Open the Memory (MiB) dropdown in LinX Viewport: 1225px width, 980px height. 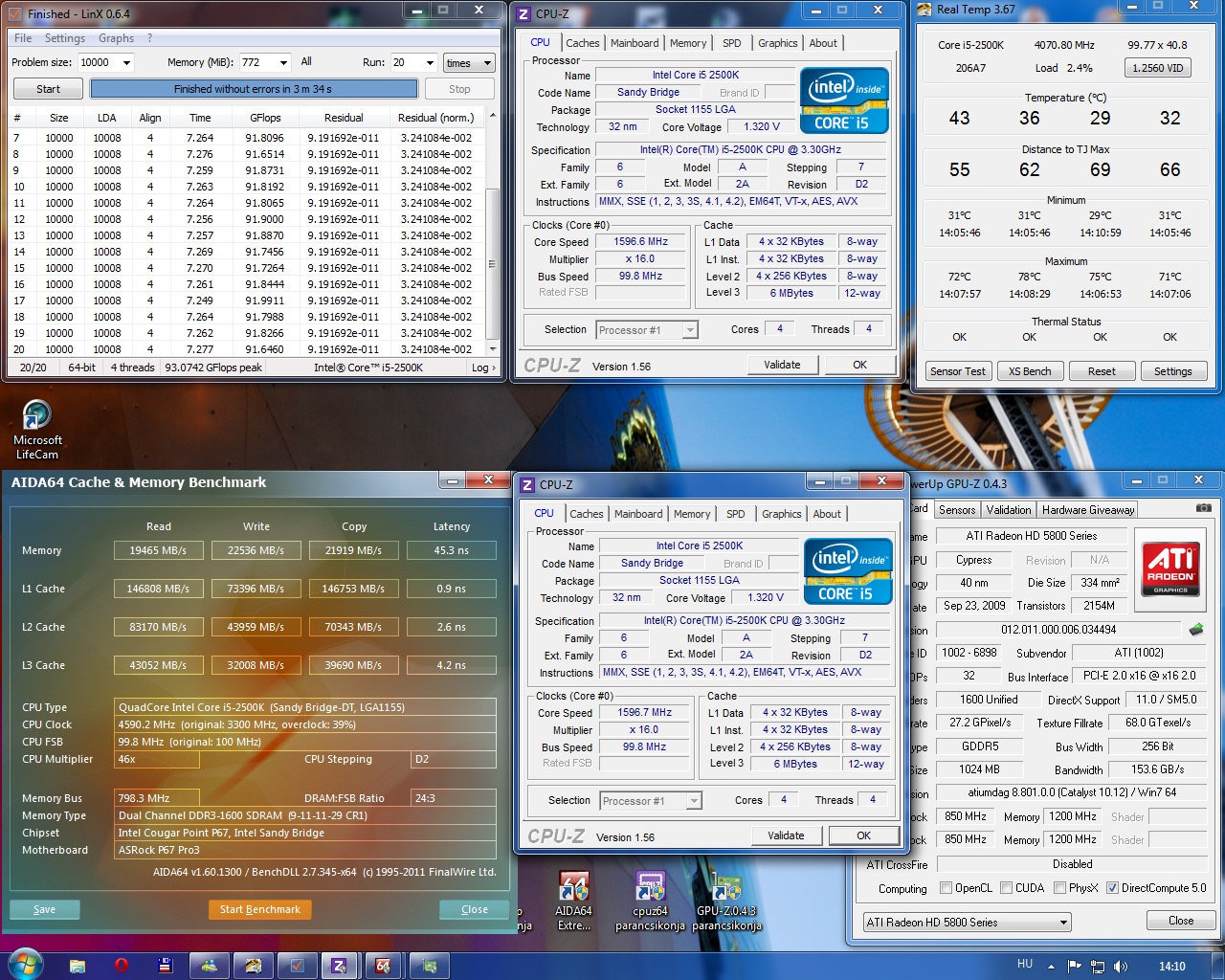[x=283, y=63]
